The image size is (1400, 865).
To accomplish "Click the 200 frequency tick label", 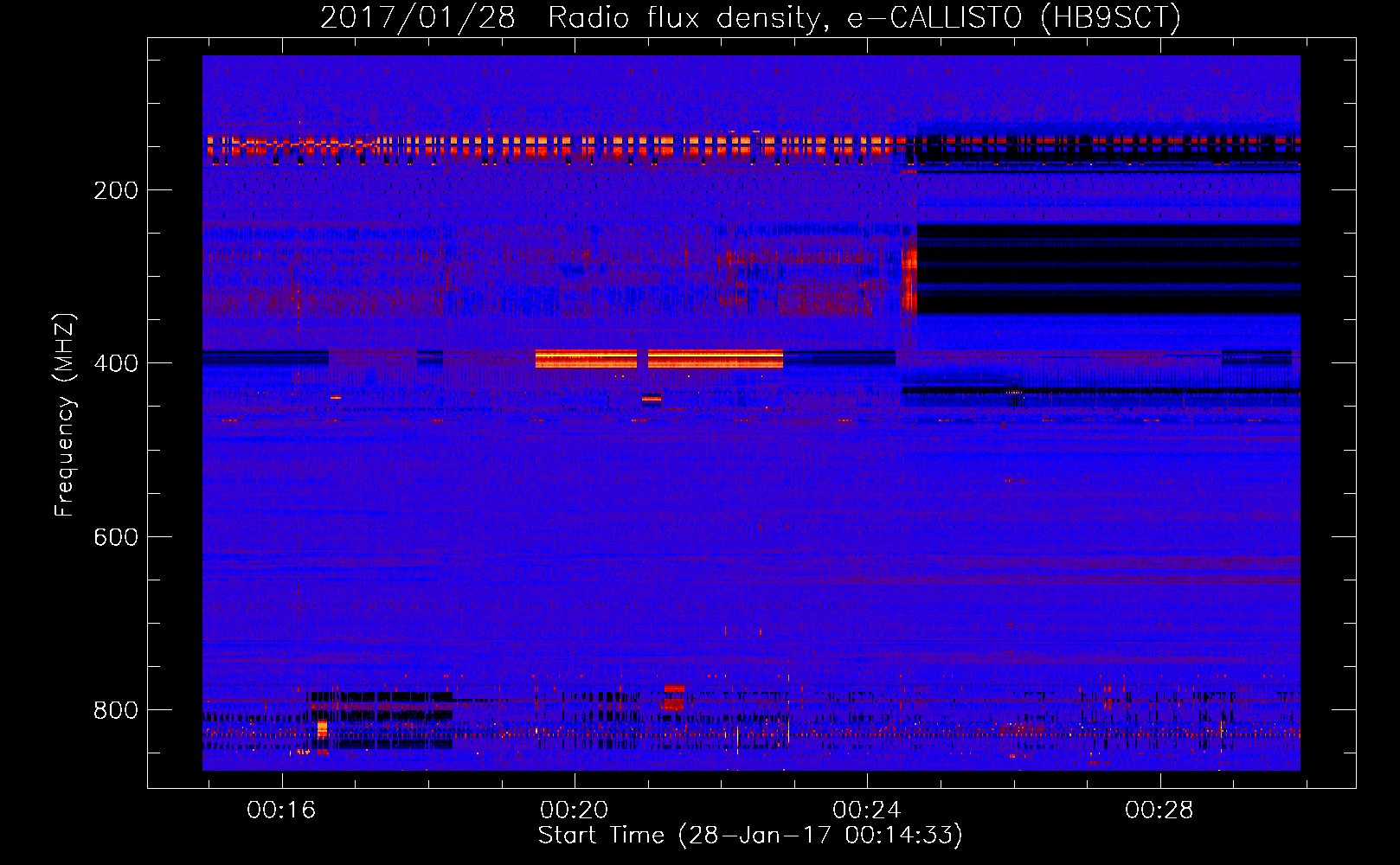I will 116,190.
